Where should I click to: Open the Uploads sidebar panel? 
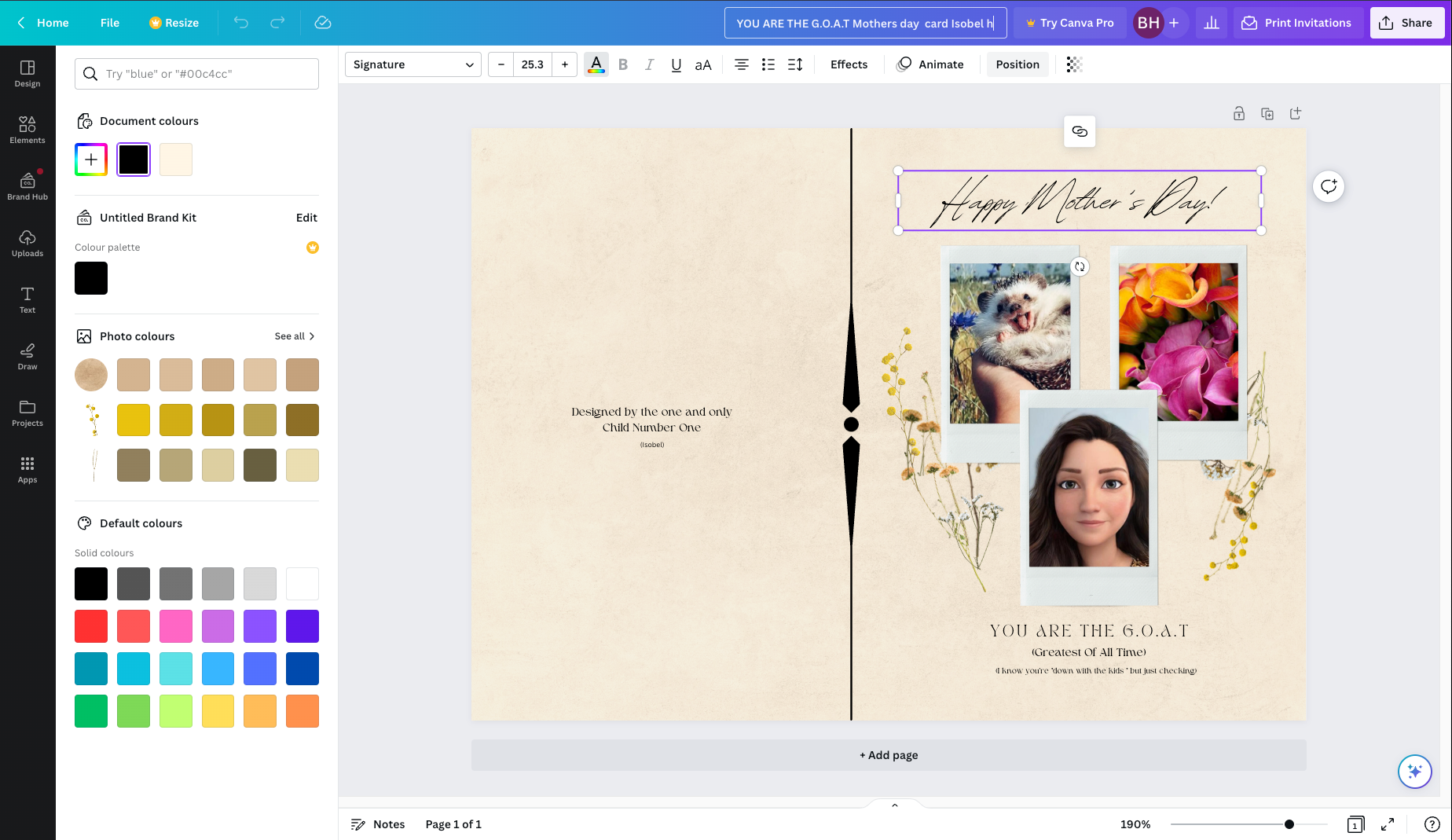(27, 243)
